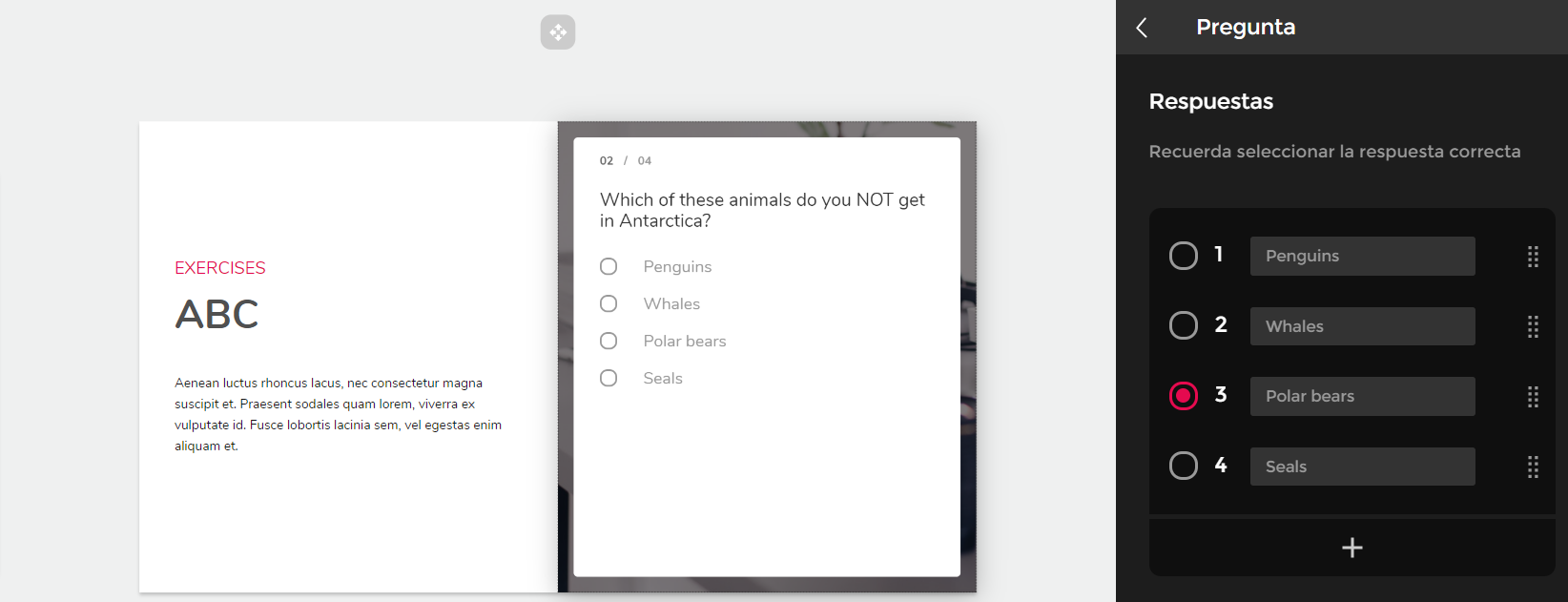This screenshot has width=1568, height=602.
Task: Mark answer 4 Seals as correct
Action: click(1184, 466)
